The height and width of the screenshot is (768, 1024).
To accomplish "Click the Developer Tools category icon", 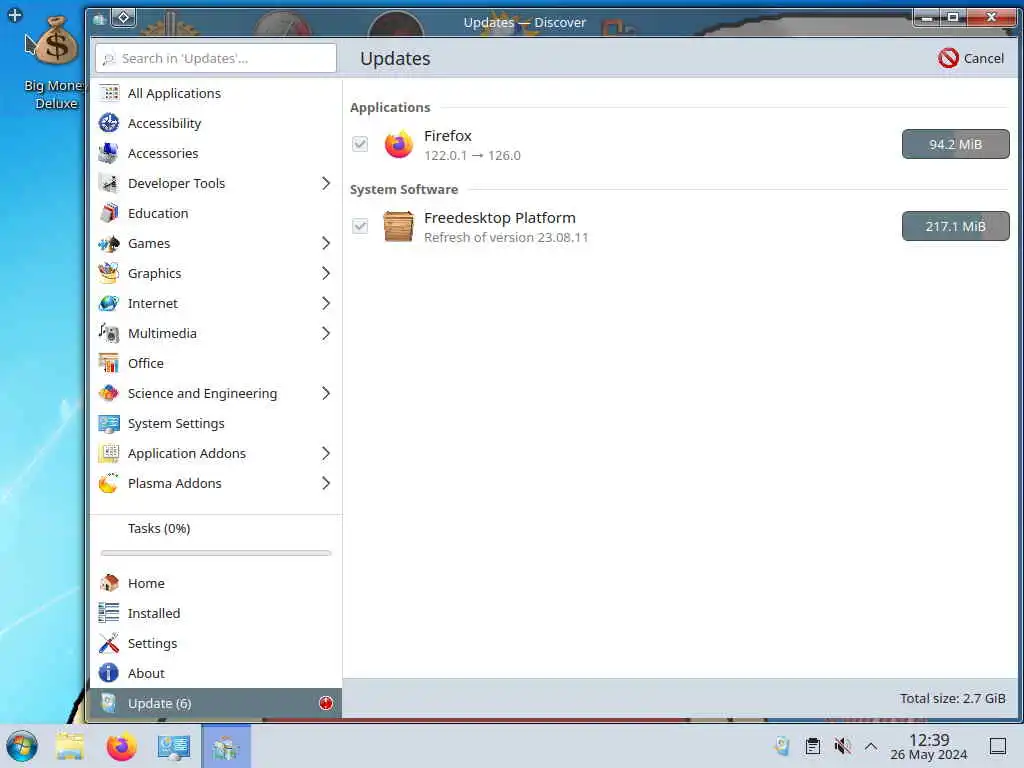I will pos(109,184).
